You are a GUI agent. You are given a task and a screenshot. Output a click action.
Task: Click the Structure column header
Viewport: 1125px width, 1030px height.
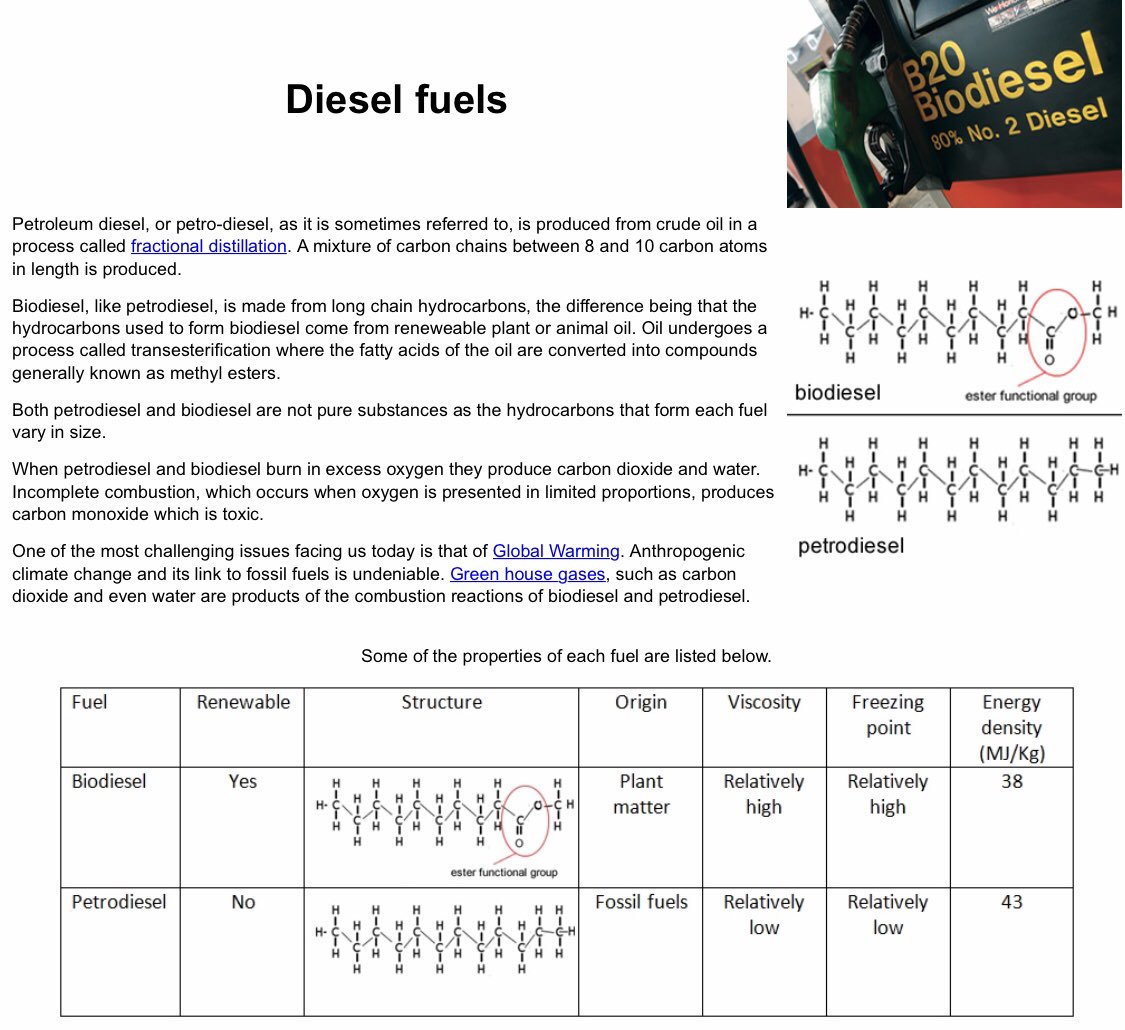click(441, 727)
